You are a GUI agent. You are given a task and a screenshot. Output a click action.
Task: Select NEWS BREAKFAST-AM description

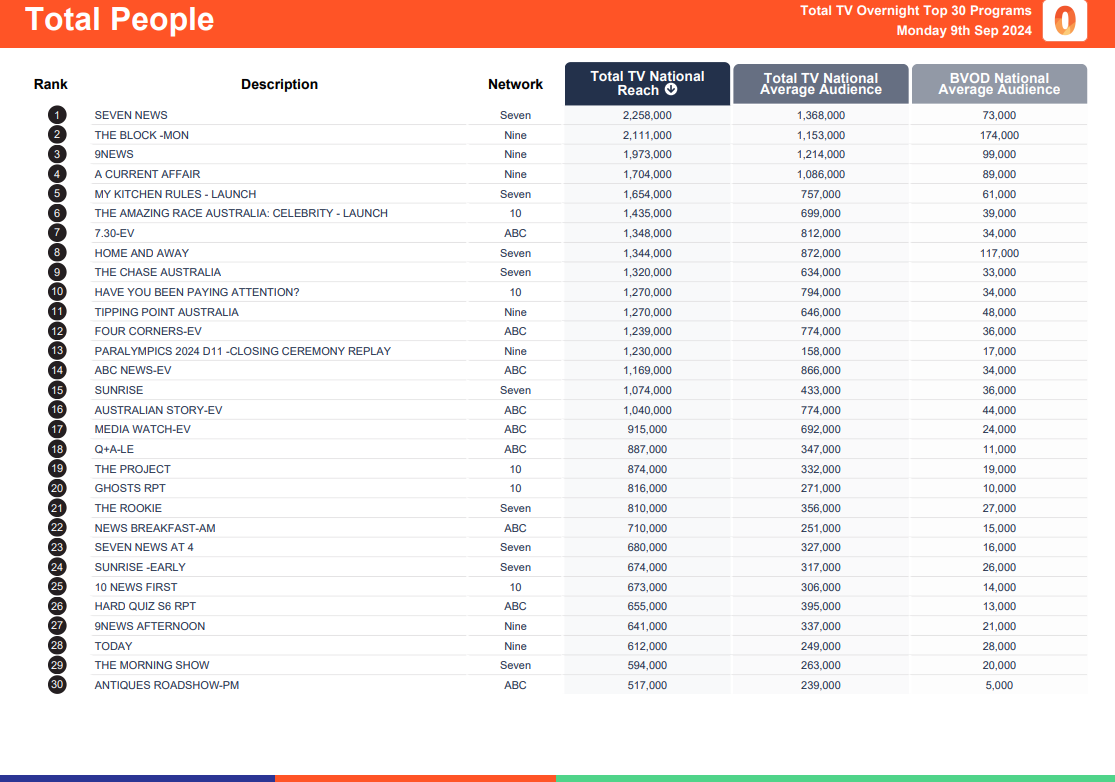point(155,528)
